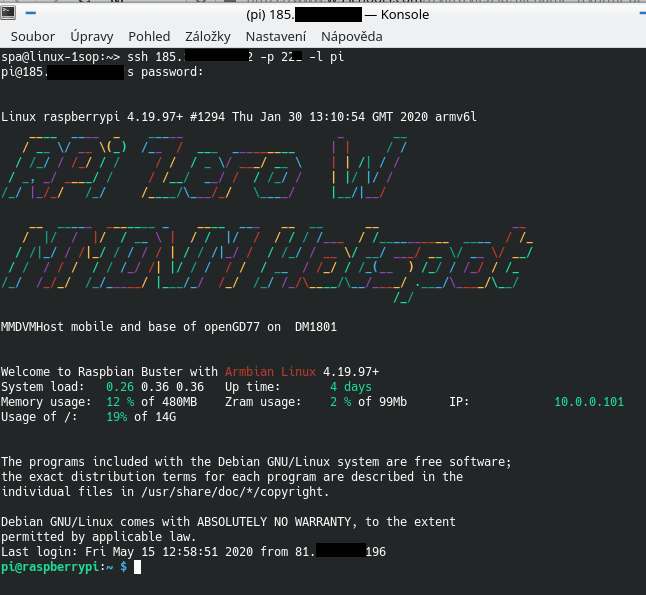Click the 'ABSOLUTELY NO WARRANTY' text
Screen dimensions: 646x595
274,522
